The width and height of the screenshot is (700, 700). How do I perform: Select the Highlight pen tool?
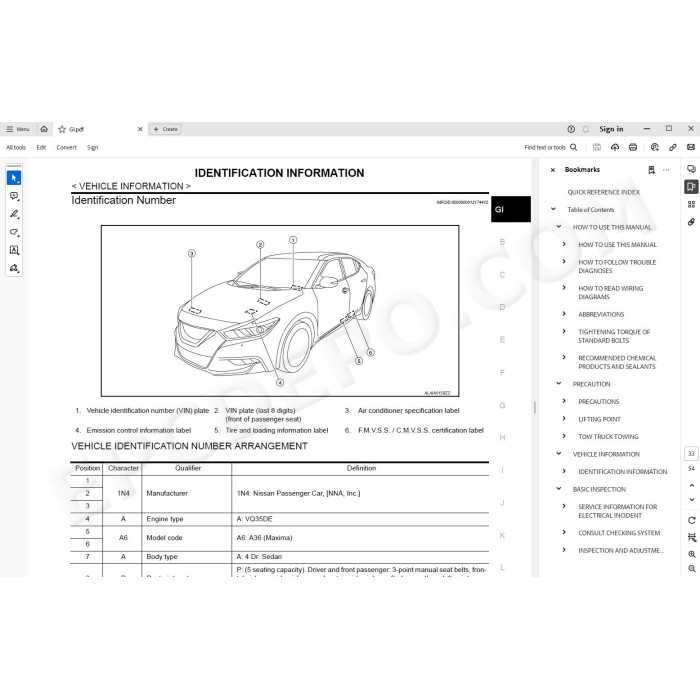coord(14,214)
